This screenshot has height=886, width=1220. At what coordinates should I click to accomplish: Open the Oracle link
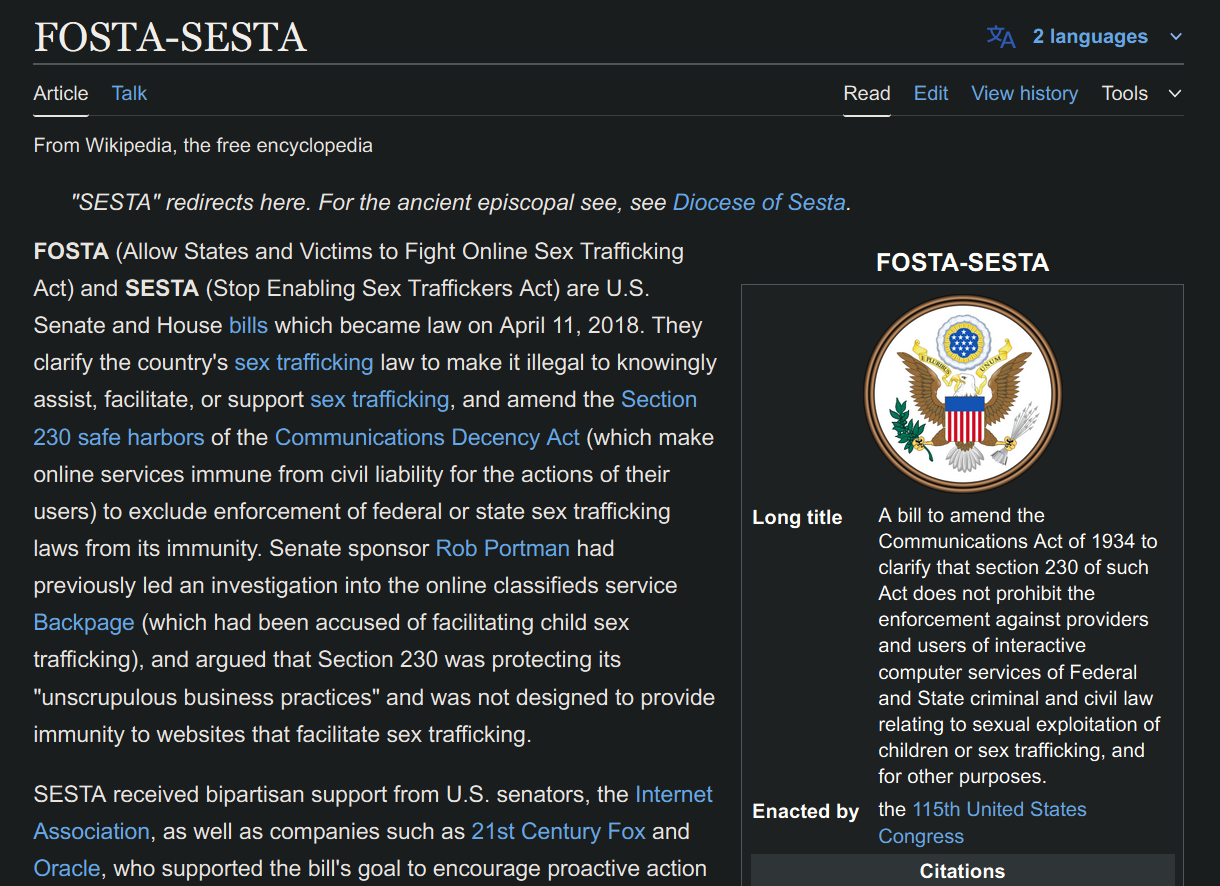point(67,868)
